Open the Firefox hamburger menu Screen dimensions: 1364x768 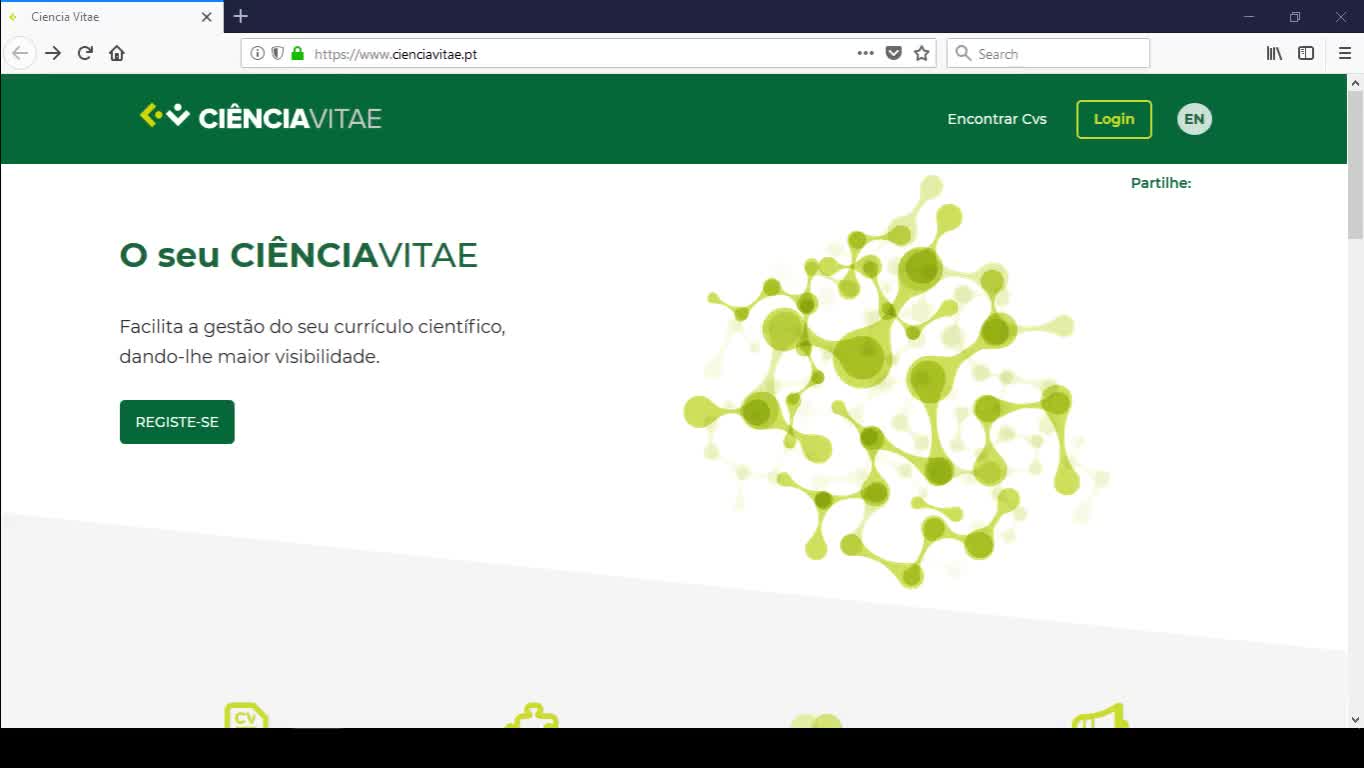click(1345, 53)
